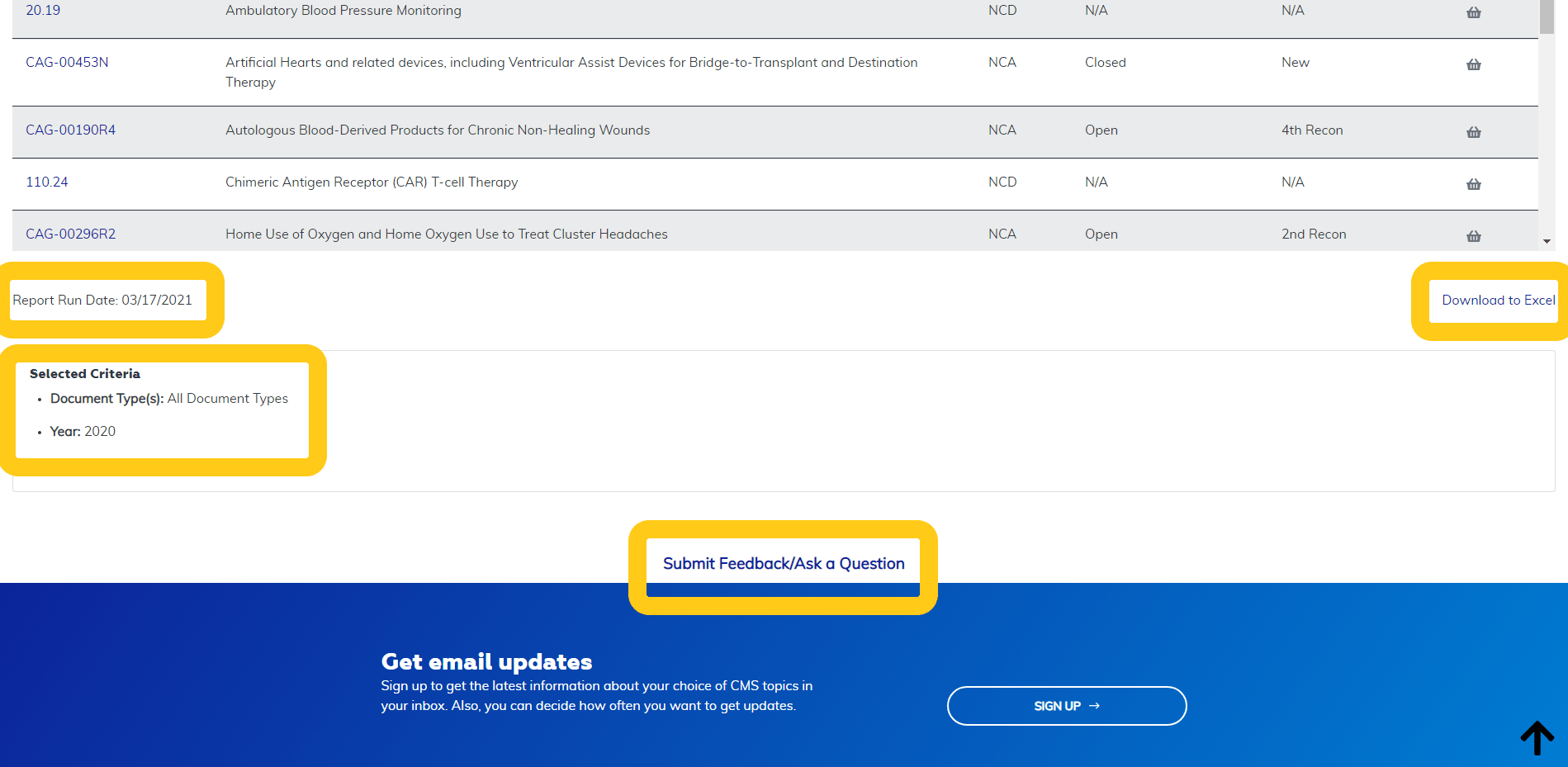The image size is (1568, 767).
Task: Add Home Use of Oxygen row to basket
Action: pos(1473,236)
